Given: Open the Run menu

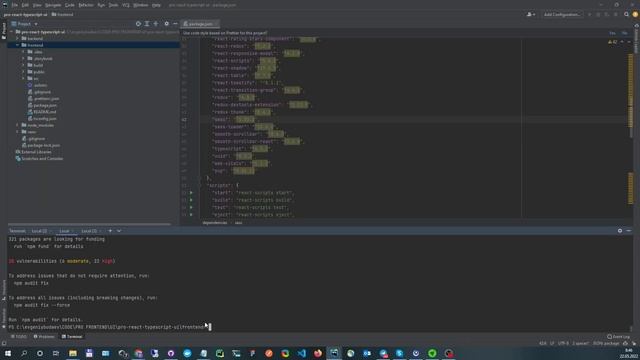Looking at the screenshot, I should coord(101,5).
